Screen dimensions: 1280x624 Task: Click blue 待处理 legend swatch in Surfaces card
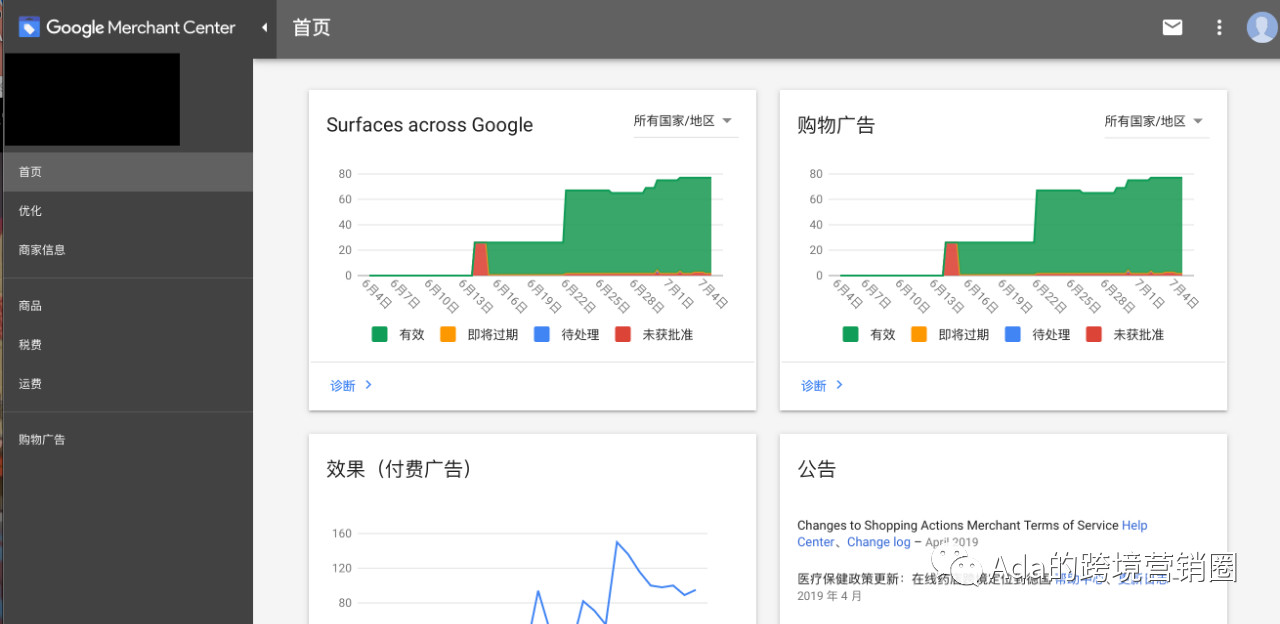click(542, 335)
